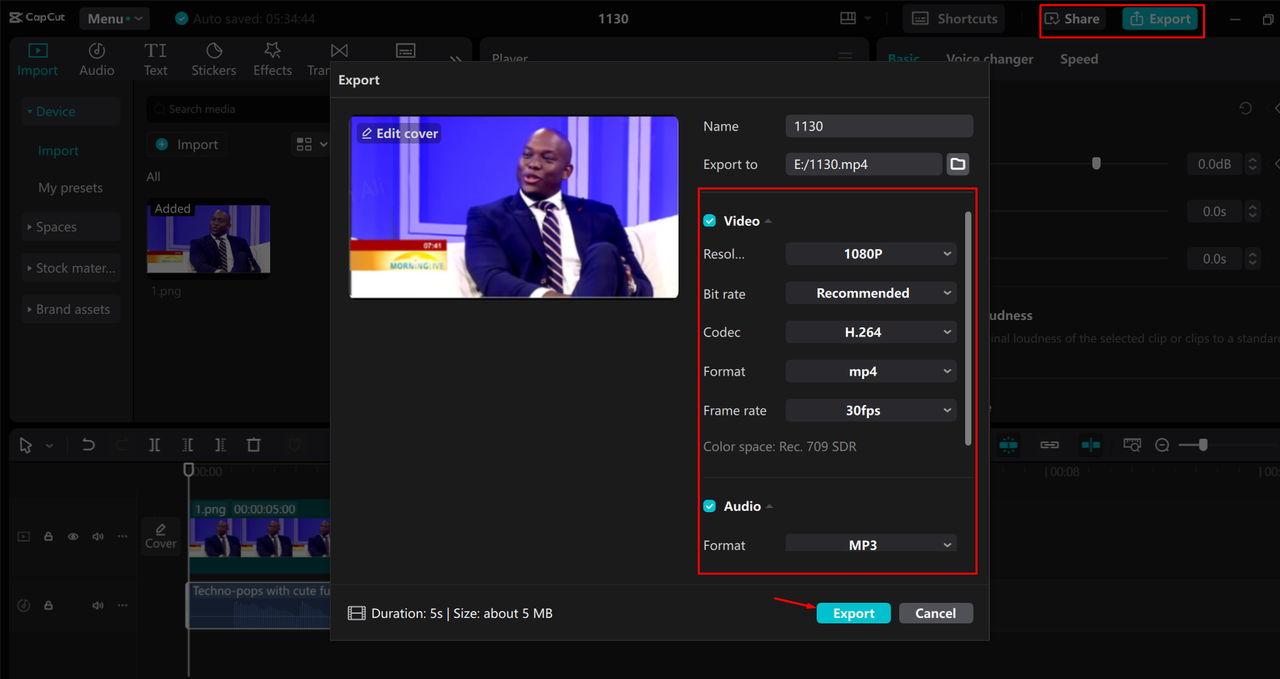Screen dimensions: 1280x679
Task: Click the Delete trash icon in timeline
Action: (x=254, y=445)
